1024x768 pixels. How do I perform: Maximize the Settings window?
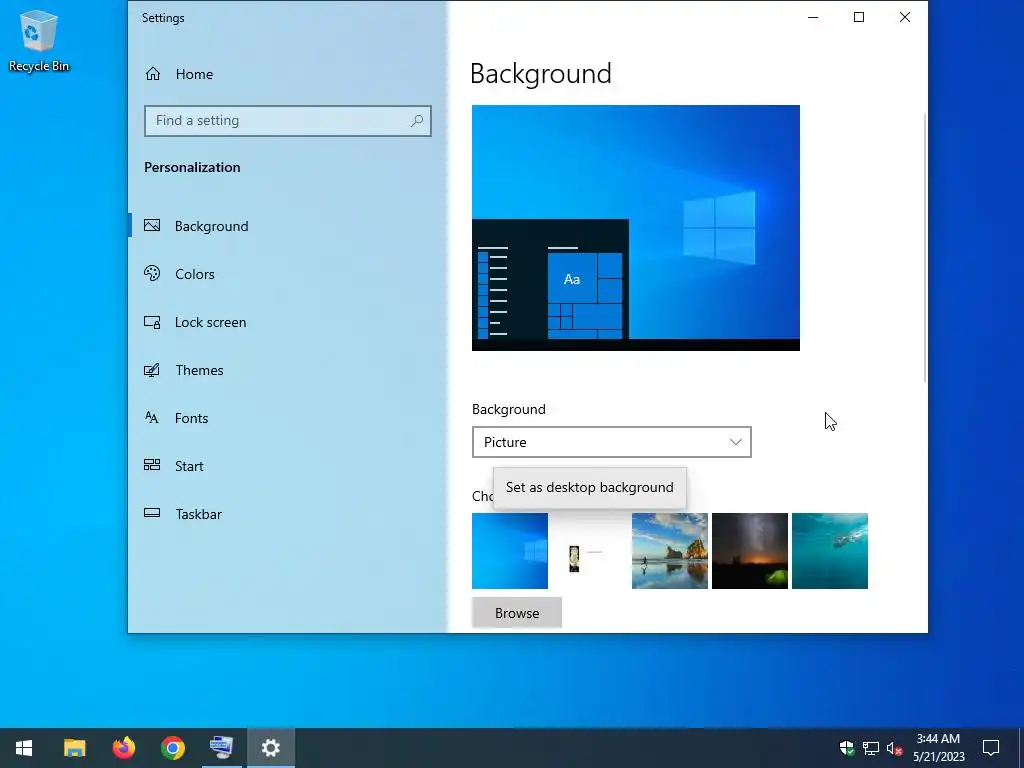click(859, 17)
